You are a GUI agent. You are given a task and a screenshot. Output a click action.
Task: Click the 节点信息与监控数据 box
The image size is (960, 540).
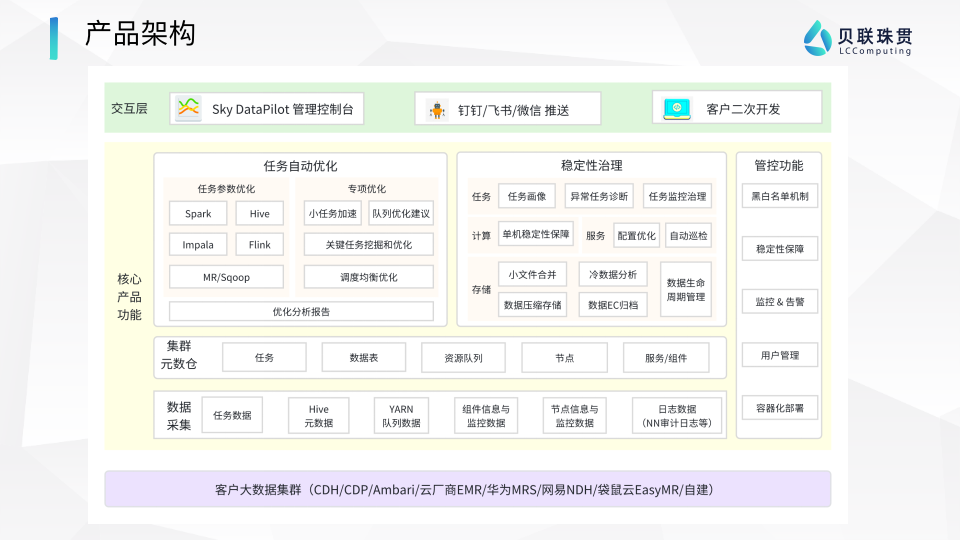click(x=574, y=416)
